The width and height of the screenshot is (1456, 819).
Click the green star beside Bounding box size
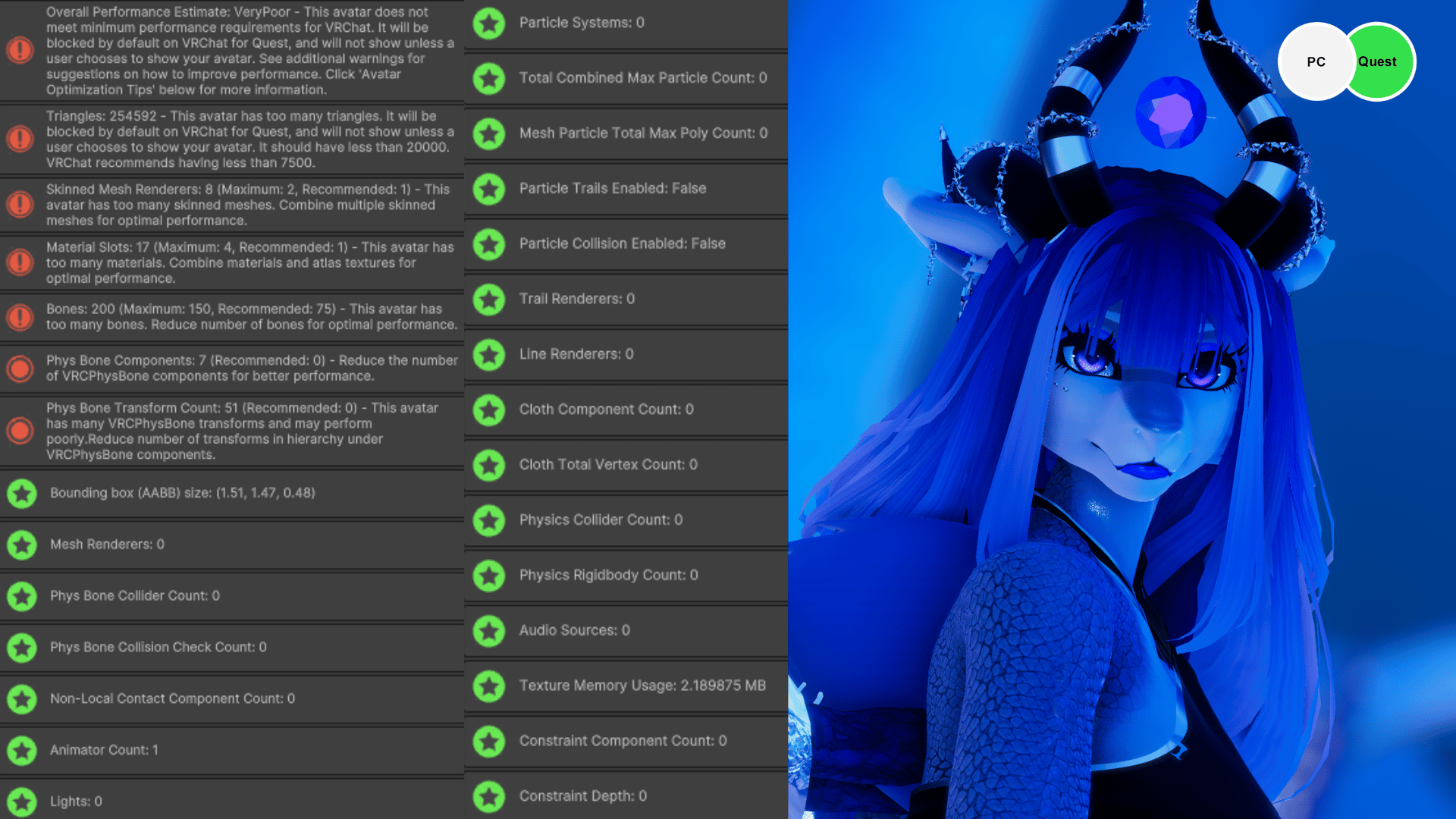click(22, 494)
